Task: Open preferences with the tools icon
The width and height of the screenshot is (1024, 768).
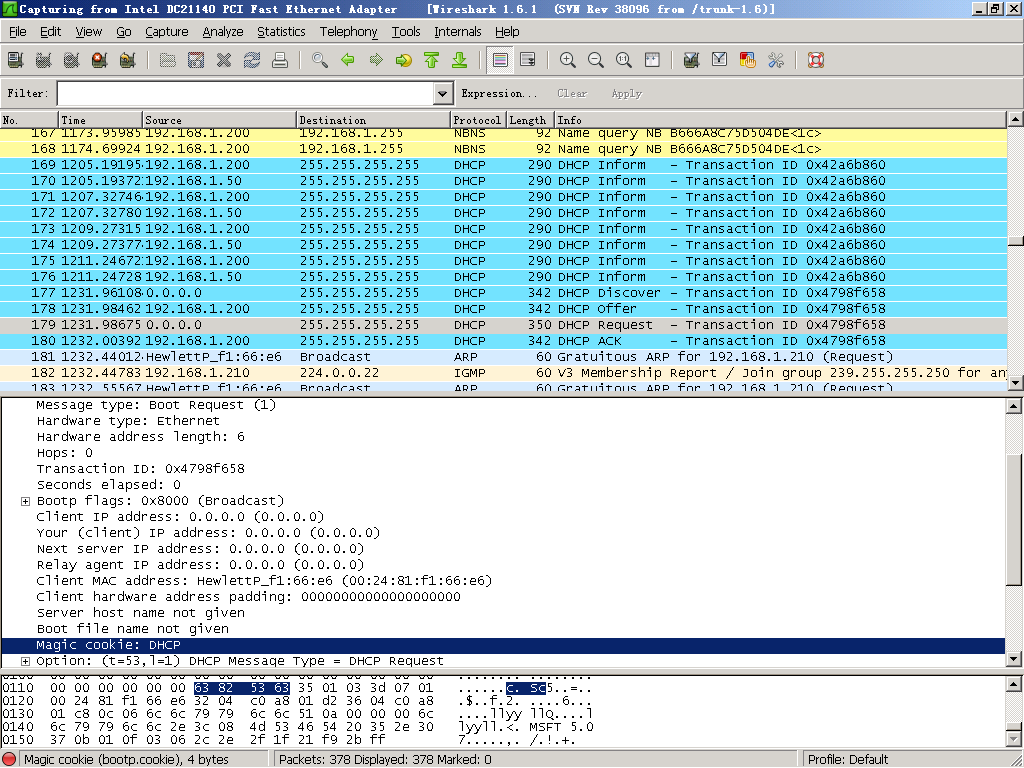Action: (776, 60)
